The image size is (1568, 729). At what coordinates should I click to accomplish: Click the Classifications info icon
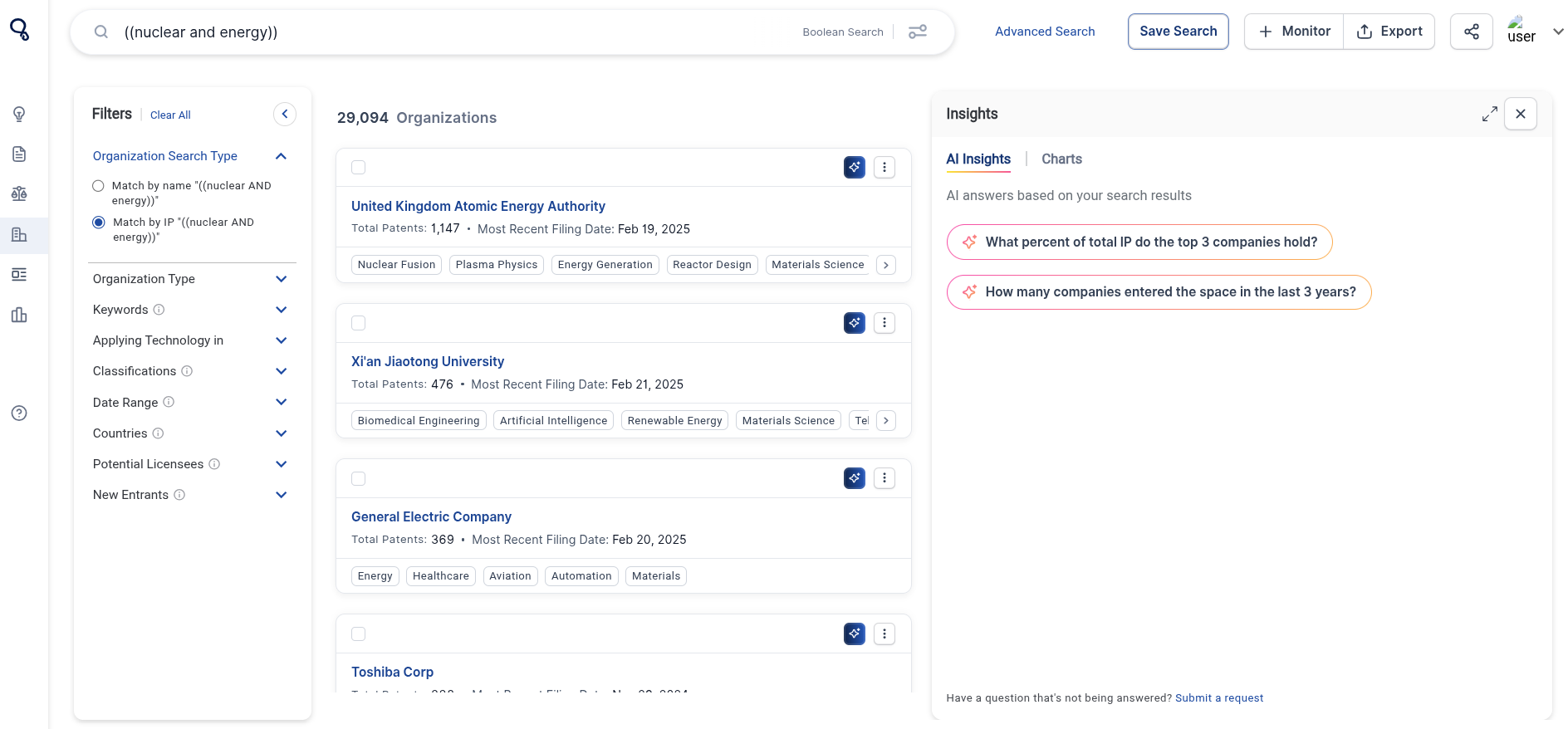click(x=187, y=371)
